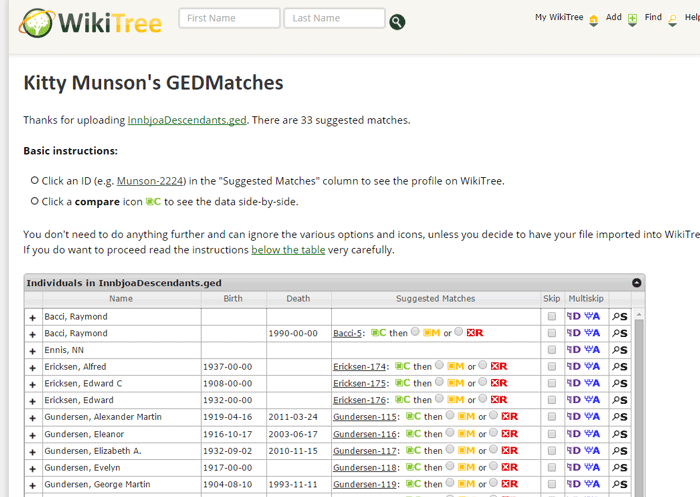
Task: Click the compare C icon for Gundersen-117
Action: 413,451
